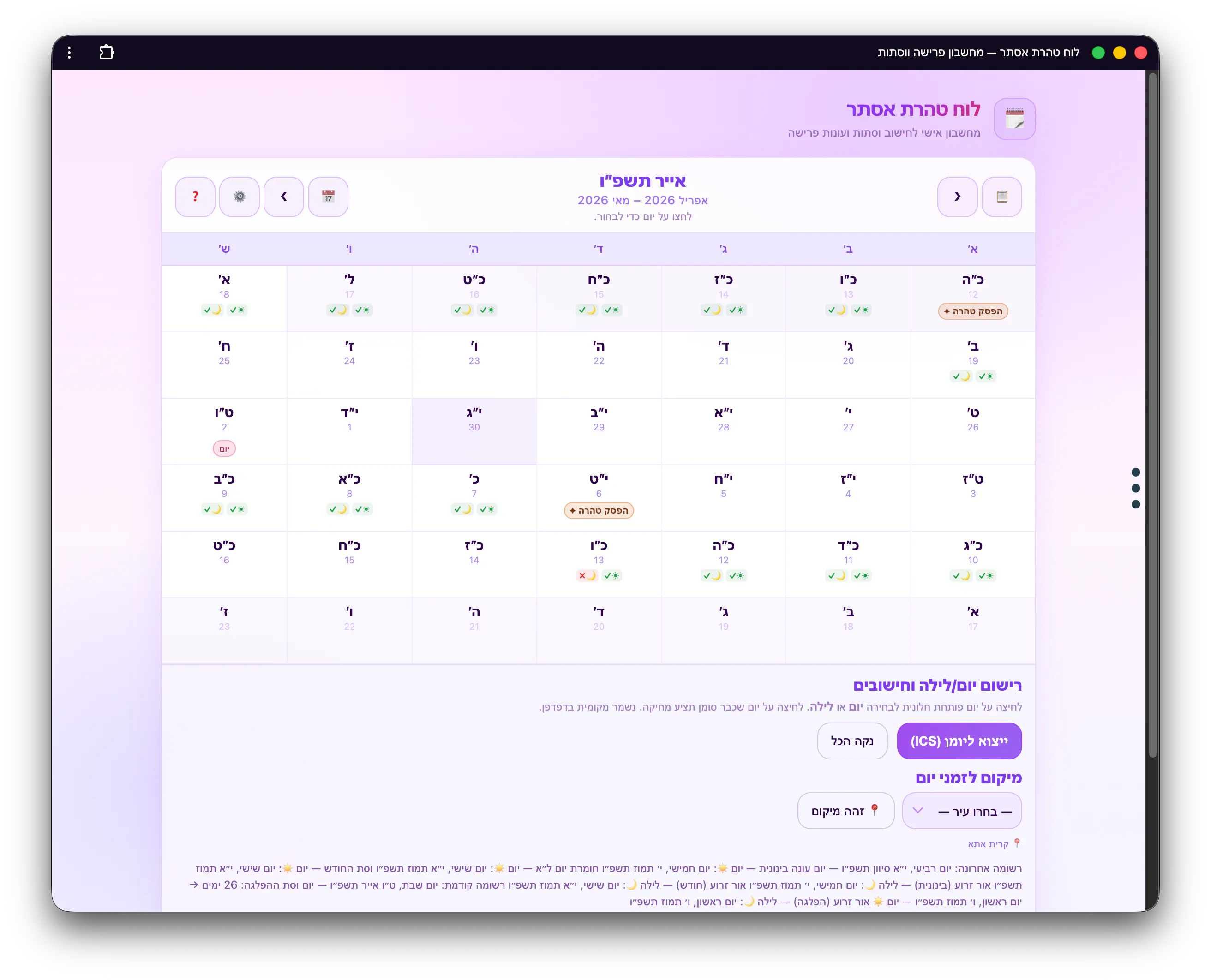Screen dimensions: 1211x980
Task: Select day י' 27 in the calendar
Action: pyautogui.click(x=848, y=431)
